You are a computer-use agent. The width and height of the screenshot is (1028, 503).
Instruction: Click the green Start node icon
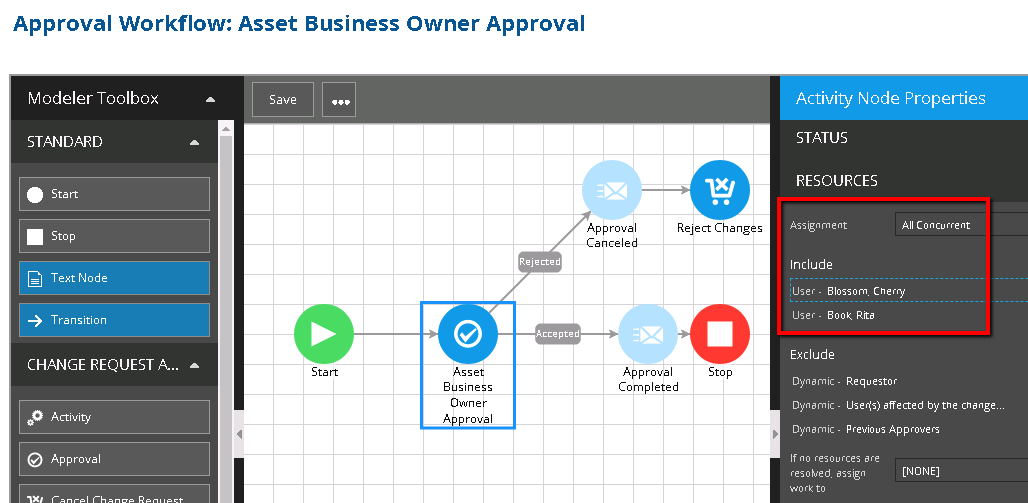tap(323, 333)
